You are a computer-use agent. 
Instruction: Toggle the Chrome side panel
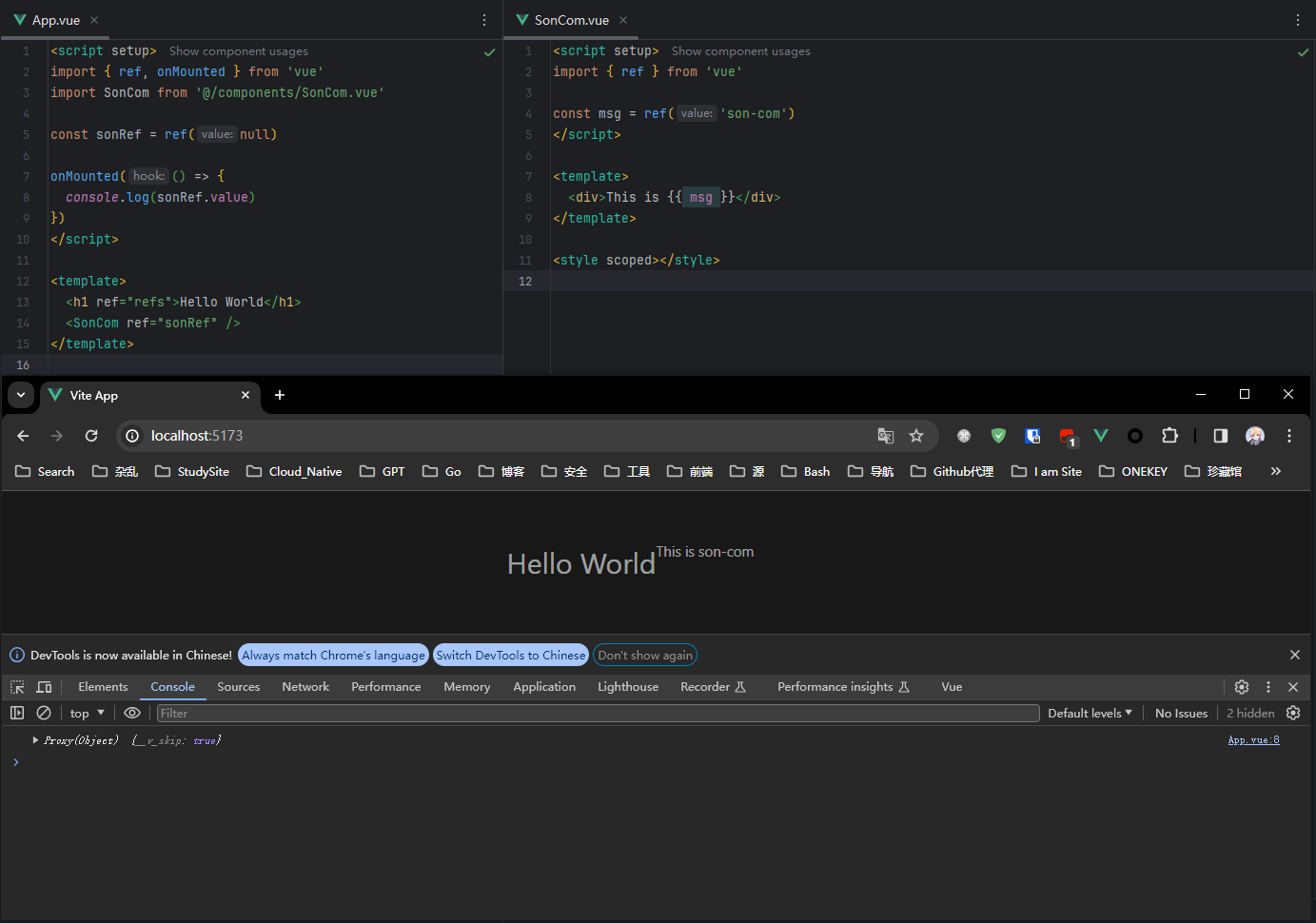pyautogui.click(x=1221, y=436)
